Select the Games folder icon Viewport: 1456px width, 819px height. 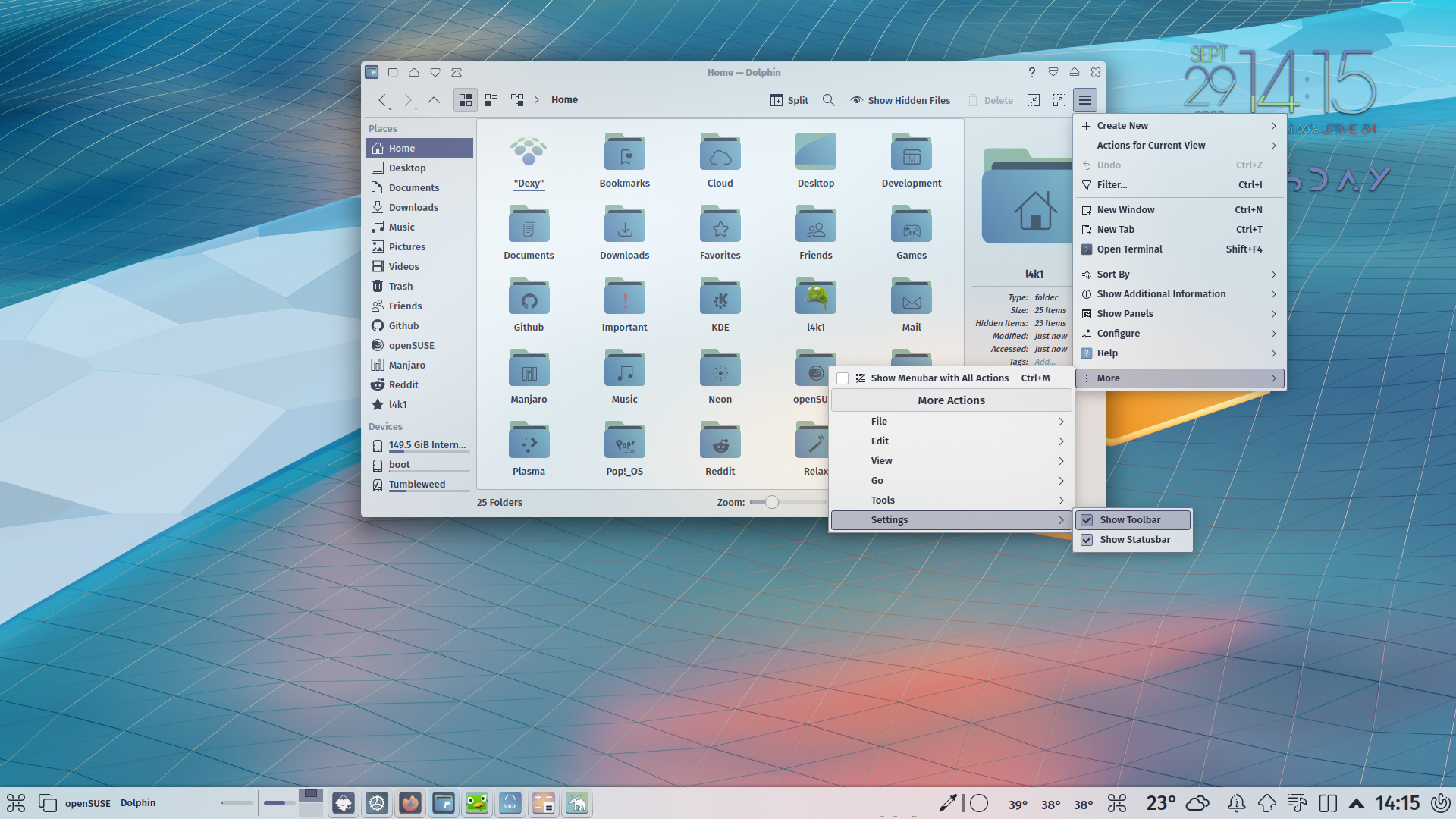tap(912, 223)
